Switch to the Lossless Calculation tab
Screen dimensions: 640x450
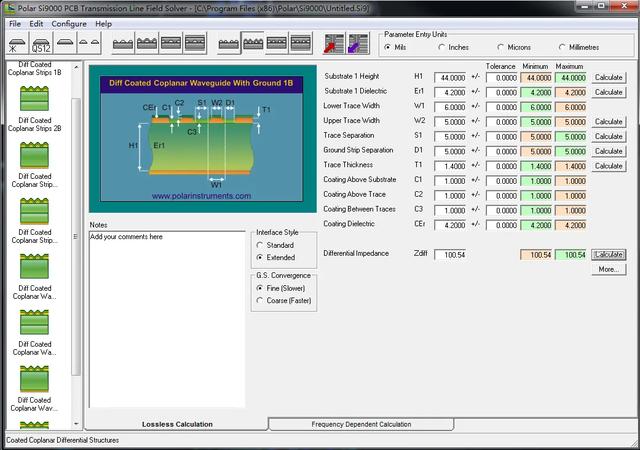[x=177, y=424]
